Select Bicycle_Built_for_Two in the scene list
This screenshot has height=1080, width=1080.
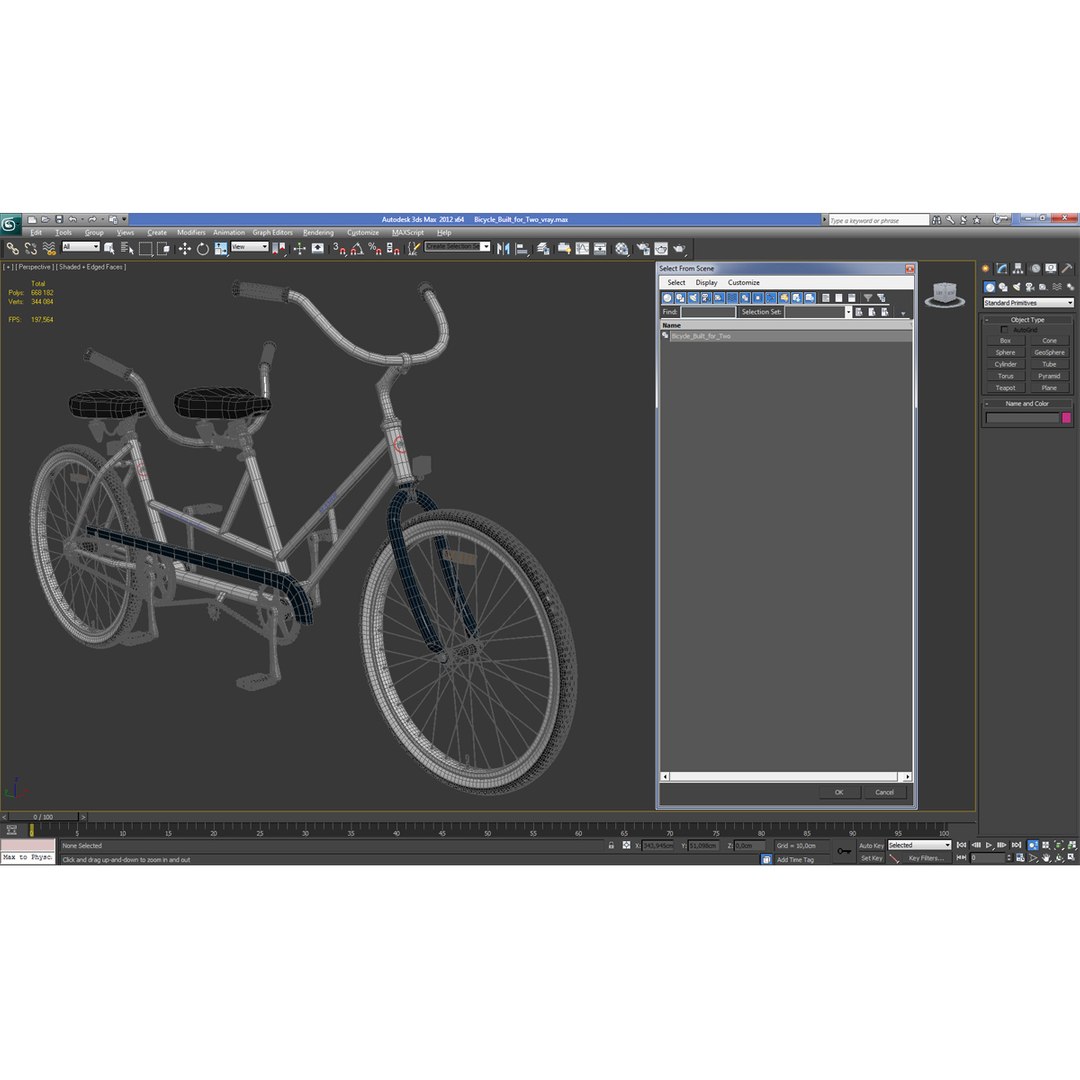pyautogui.click(x=786, y=336)
